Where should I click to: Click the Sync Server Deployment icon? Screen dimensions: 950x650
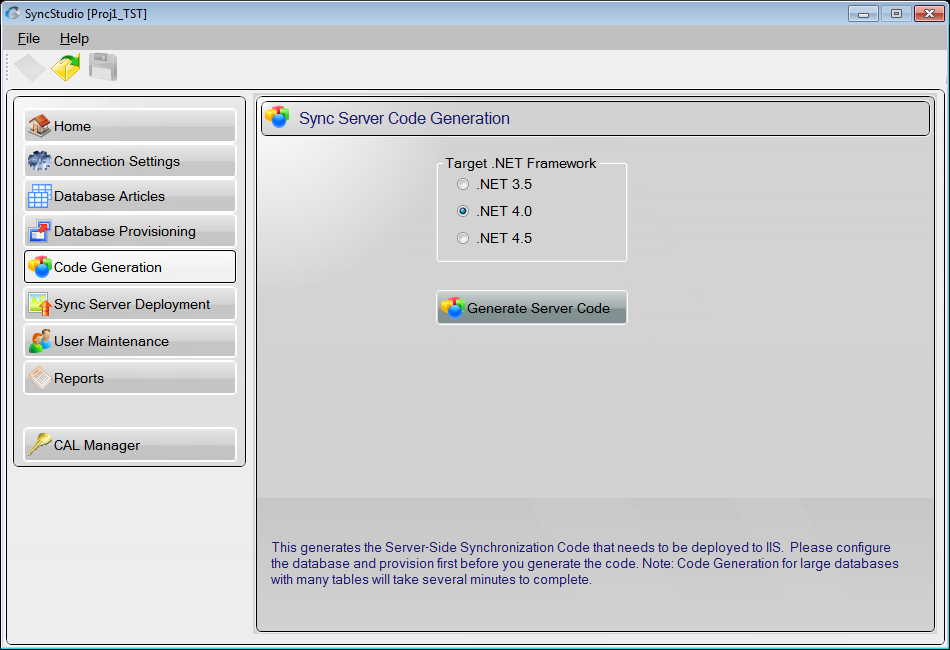click(39, 304)
